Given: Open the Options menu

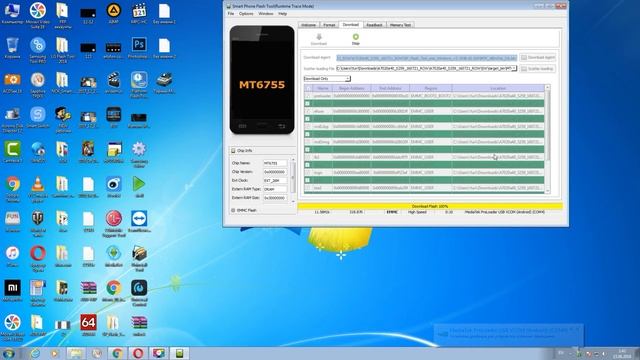Looking at the screenshot, I should tap(246, 13).
